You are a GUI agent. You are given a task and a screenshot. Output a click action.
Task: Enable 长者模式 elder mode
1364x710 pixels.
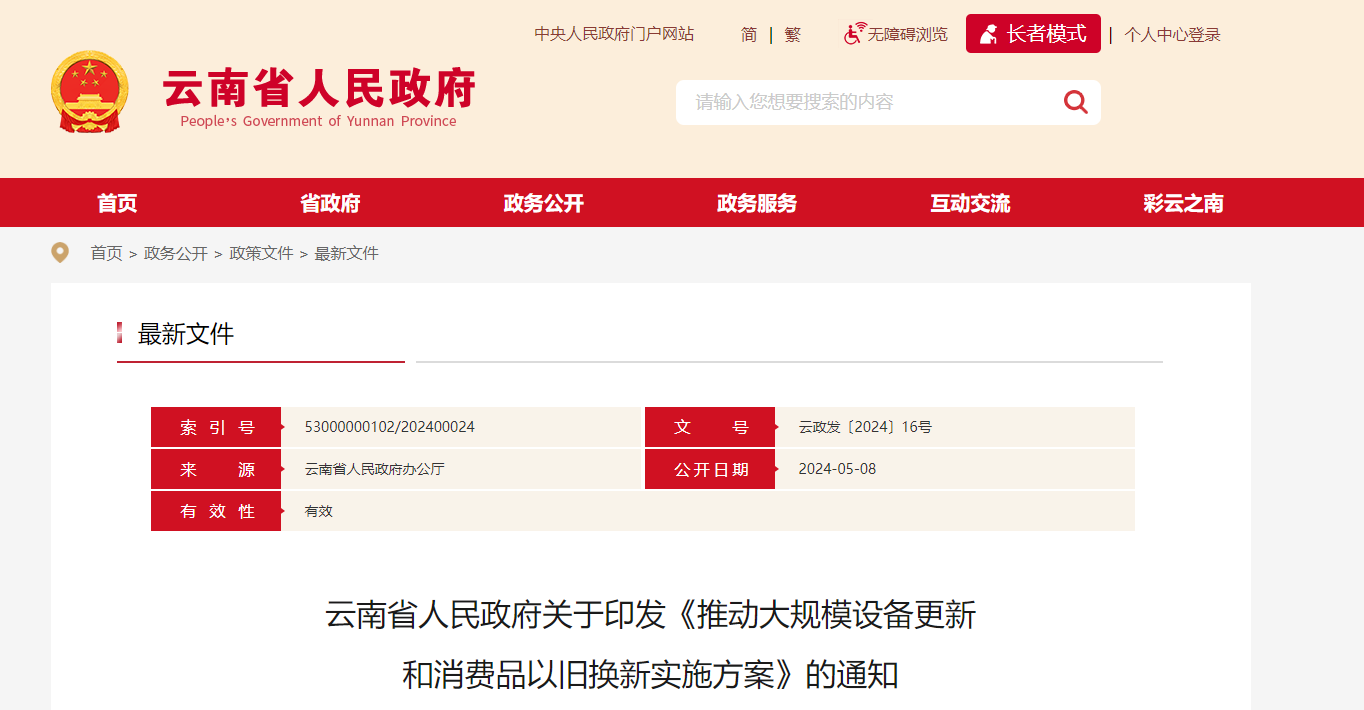pos(1033,34)
